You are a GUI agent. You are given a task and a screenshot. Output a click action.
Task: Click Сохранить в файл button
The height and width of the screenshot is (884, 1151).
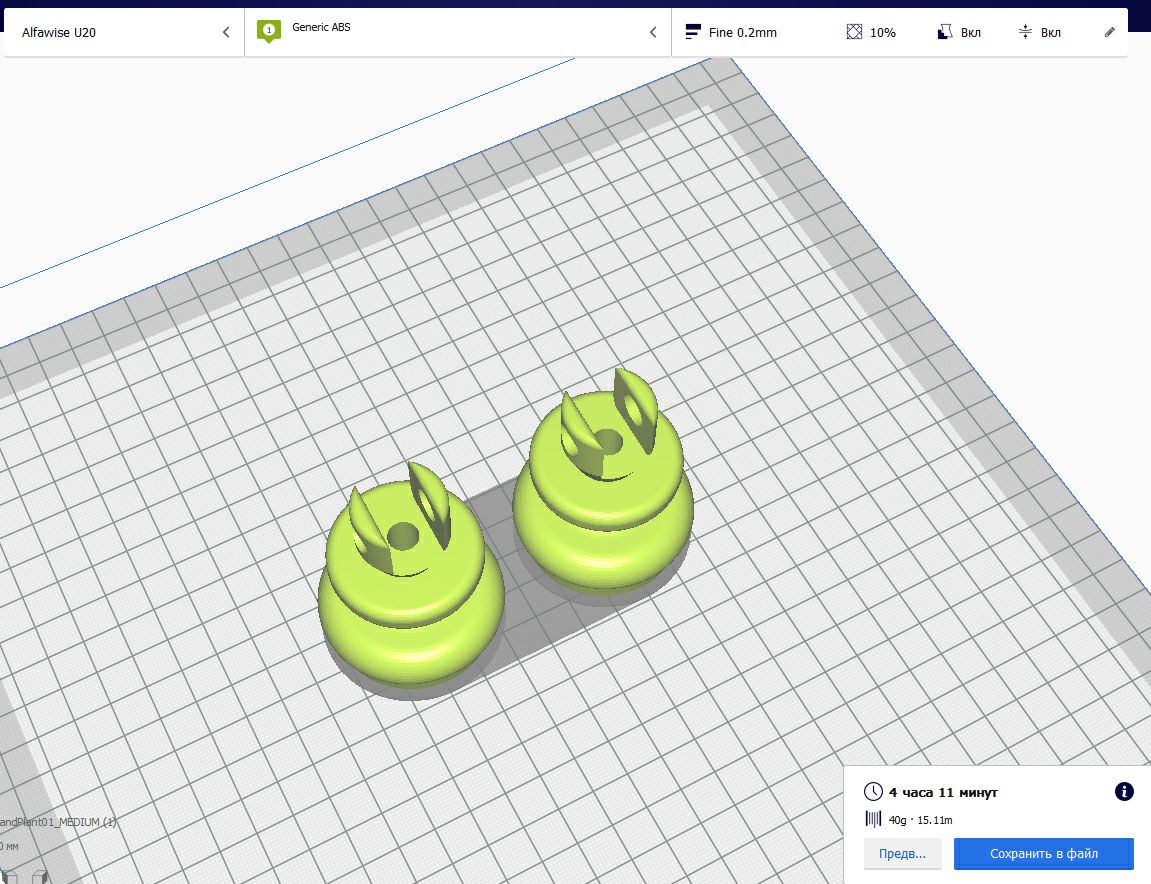click(1044, 853)
